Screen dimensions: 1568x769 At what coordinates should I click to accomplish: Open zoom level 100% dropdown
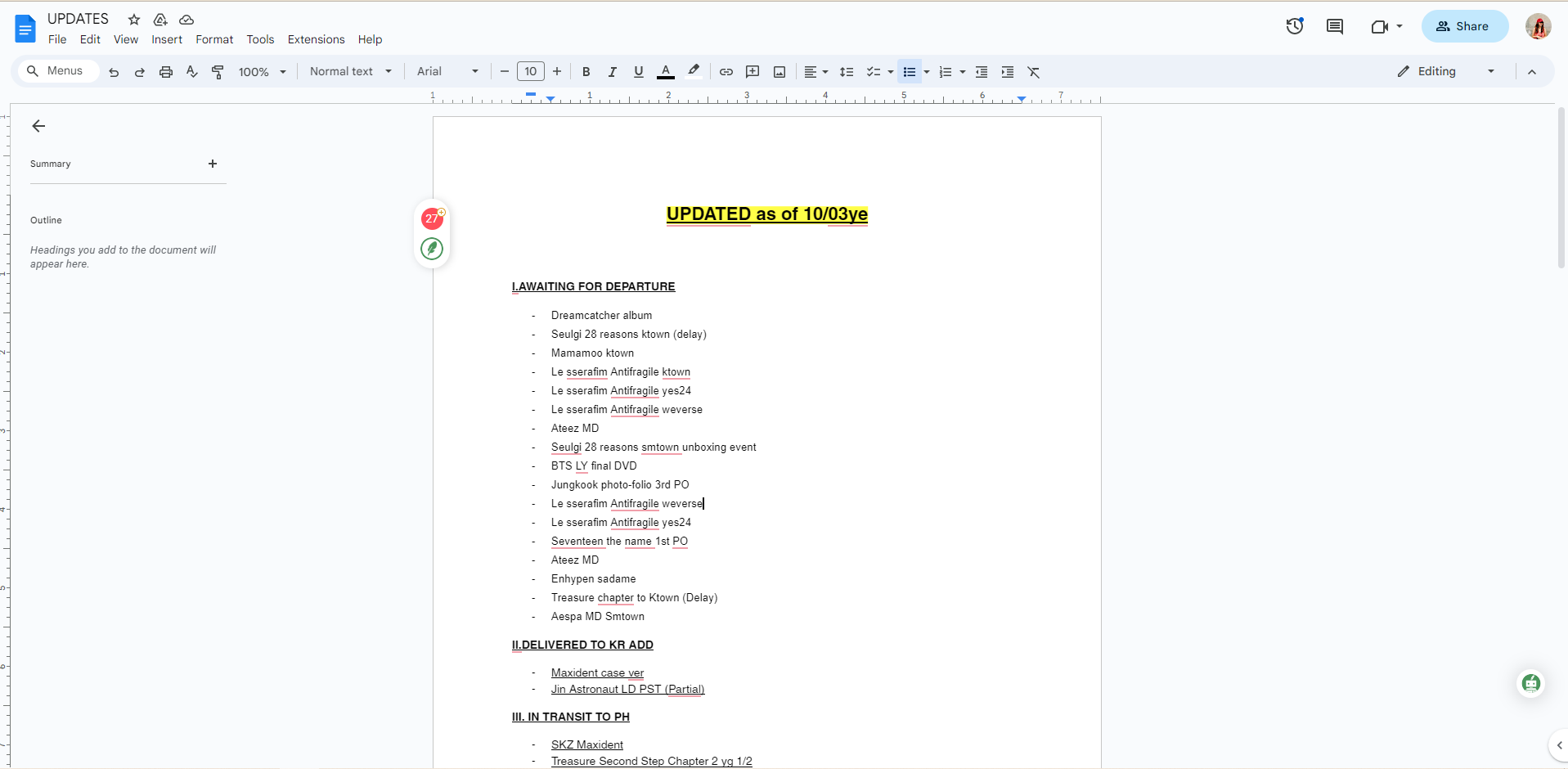tap(262, 72)
